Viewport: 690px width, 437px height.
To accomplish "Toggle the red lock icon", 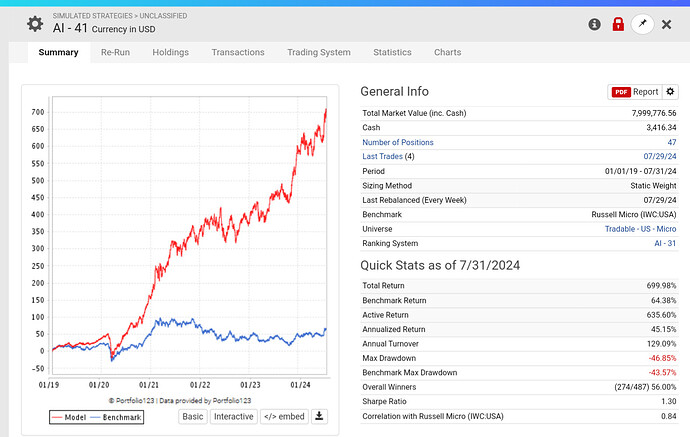I will (x=618, y=24).
